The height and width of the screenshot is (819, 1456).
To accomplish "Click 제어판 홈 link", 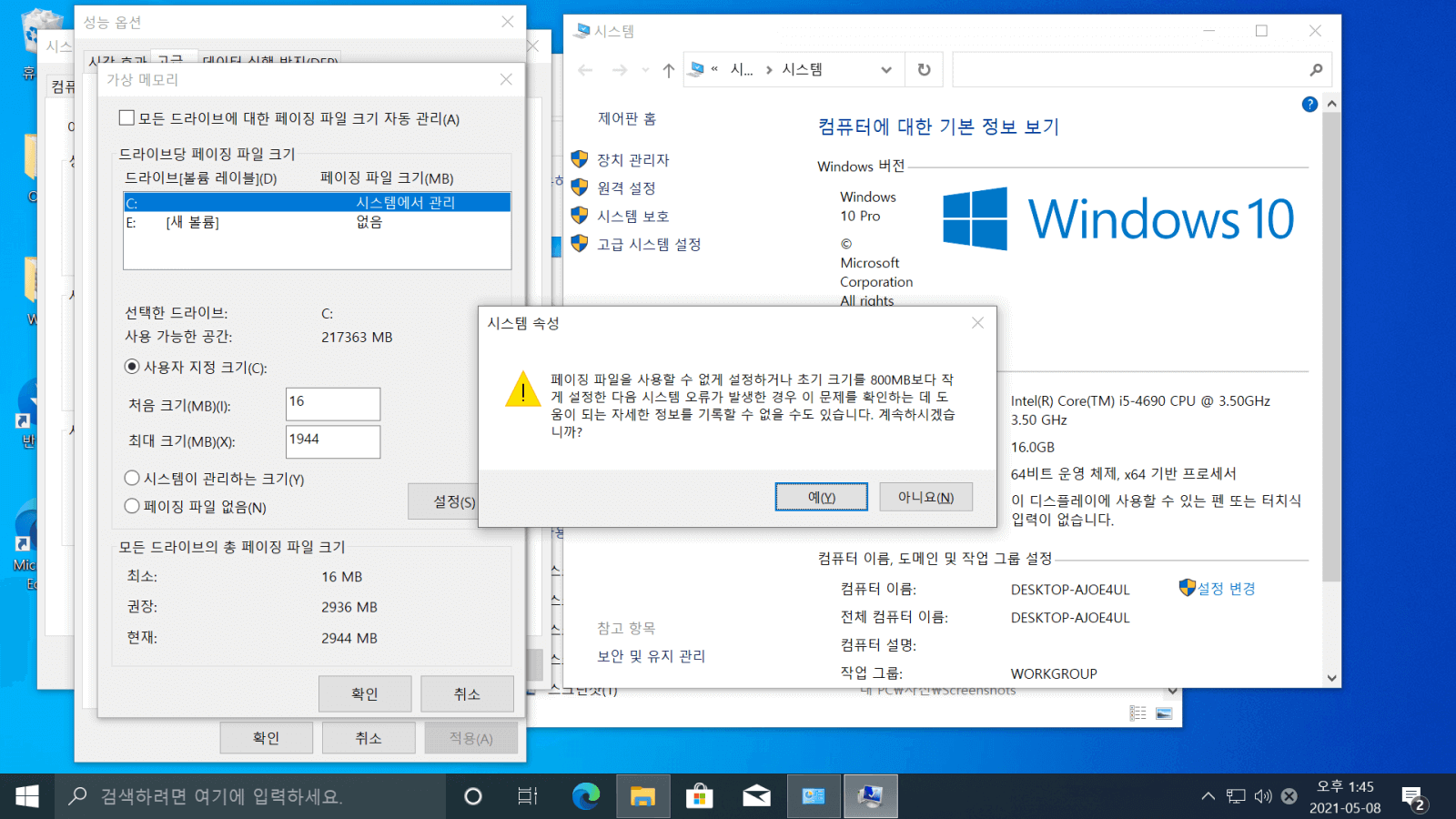I will pyautogui.click(x=627, y=118).
